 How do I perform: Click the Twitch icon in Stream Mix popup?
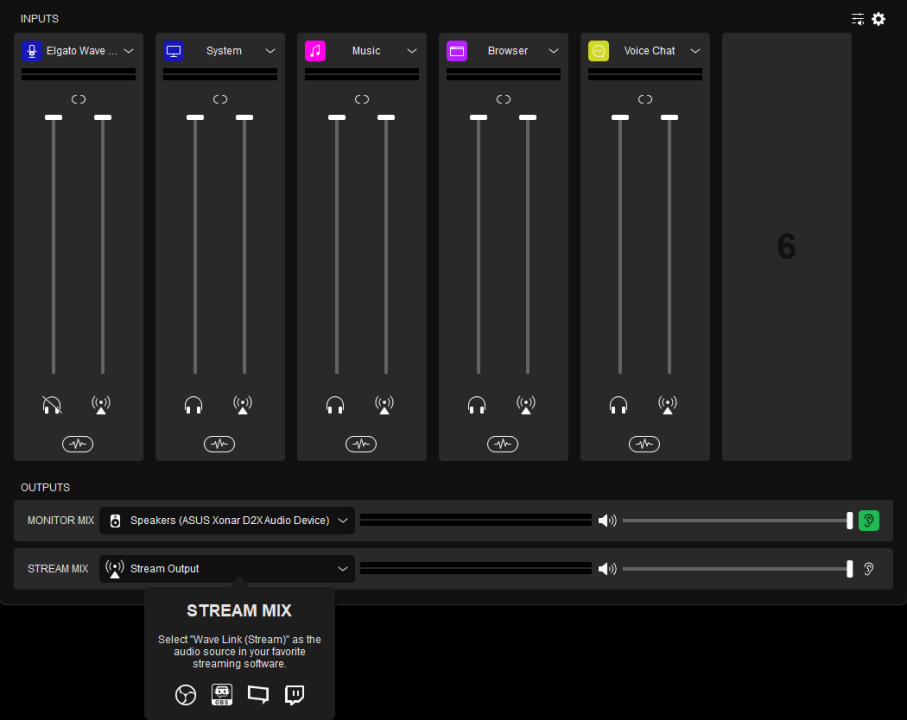point(294,694)
